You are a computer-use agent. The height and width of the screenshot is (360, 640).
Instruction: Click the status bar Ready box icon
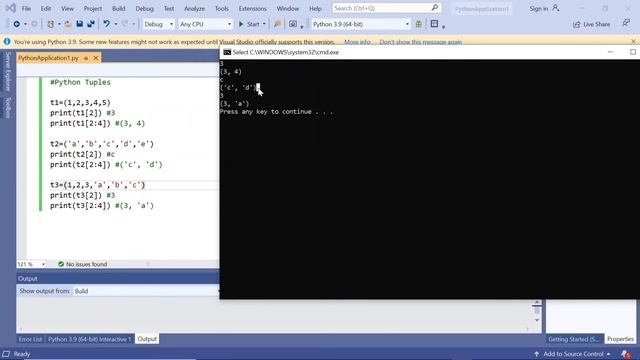[x=6, y=354]
